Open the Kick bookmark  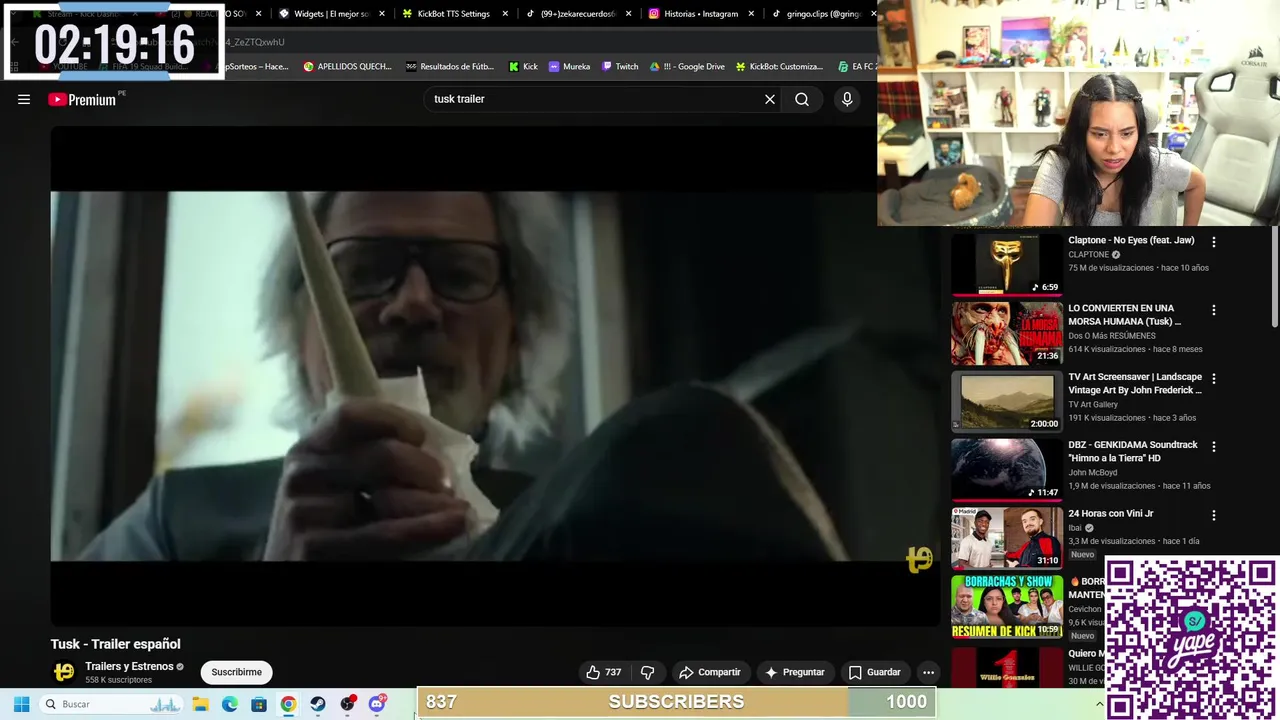coord(523,67)
